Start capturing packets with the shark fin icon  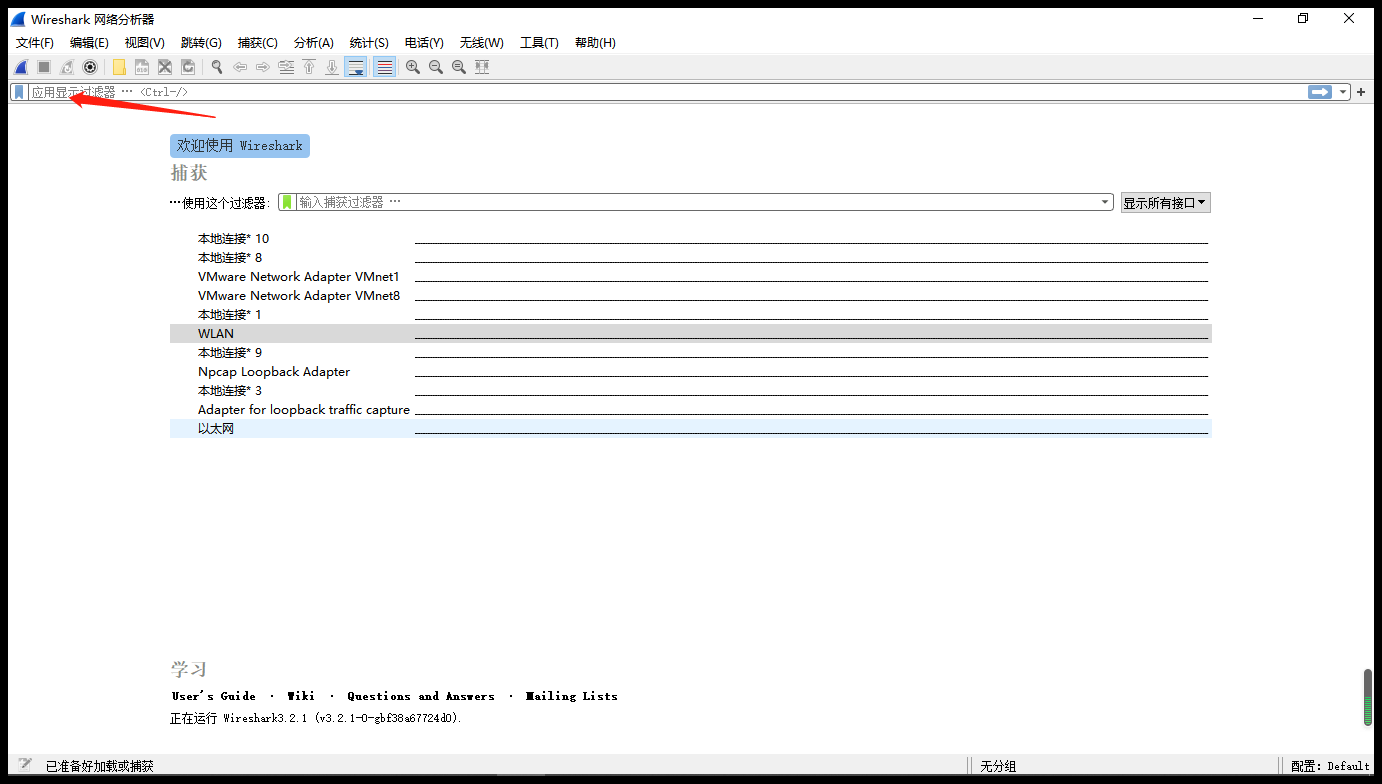coord(20,67)
